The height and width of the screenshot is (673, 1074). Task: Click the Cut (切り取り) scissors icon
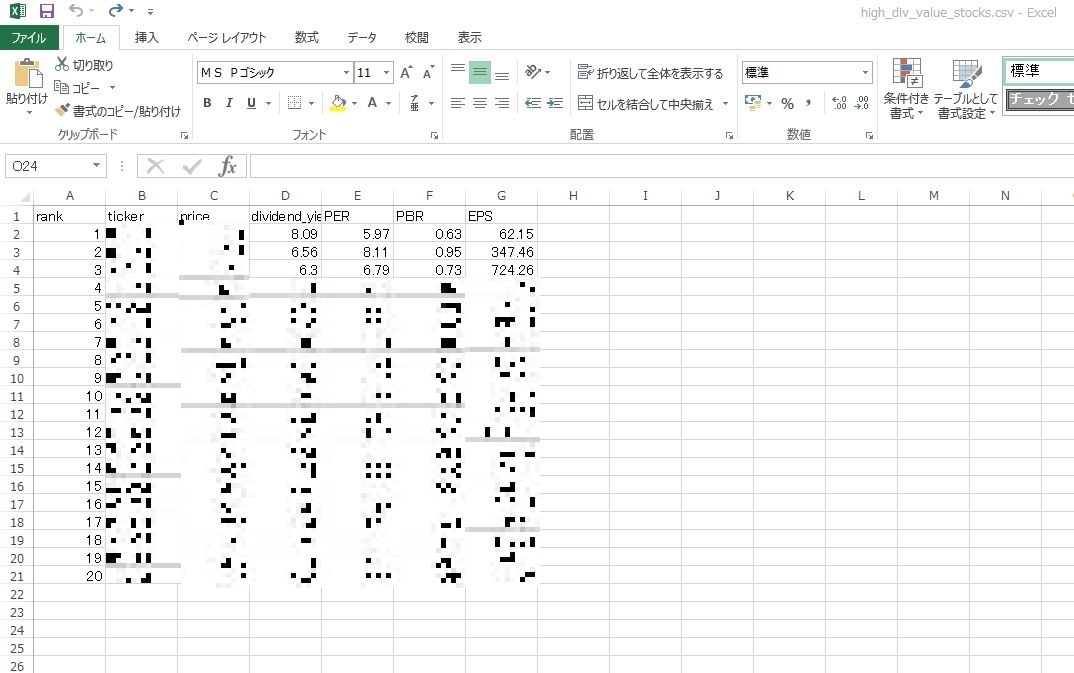pos(62,64)
